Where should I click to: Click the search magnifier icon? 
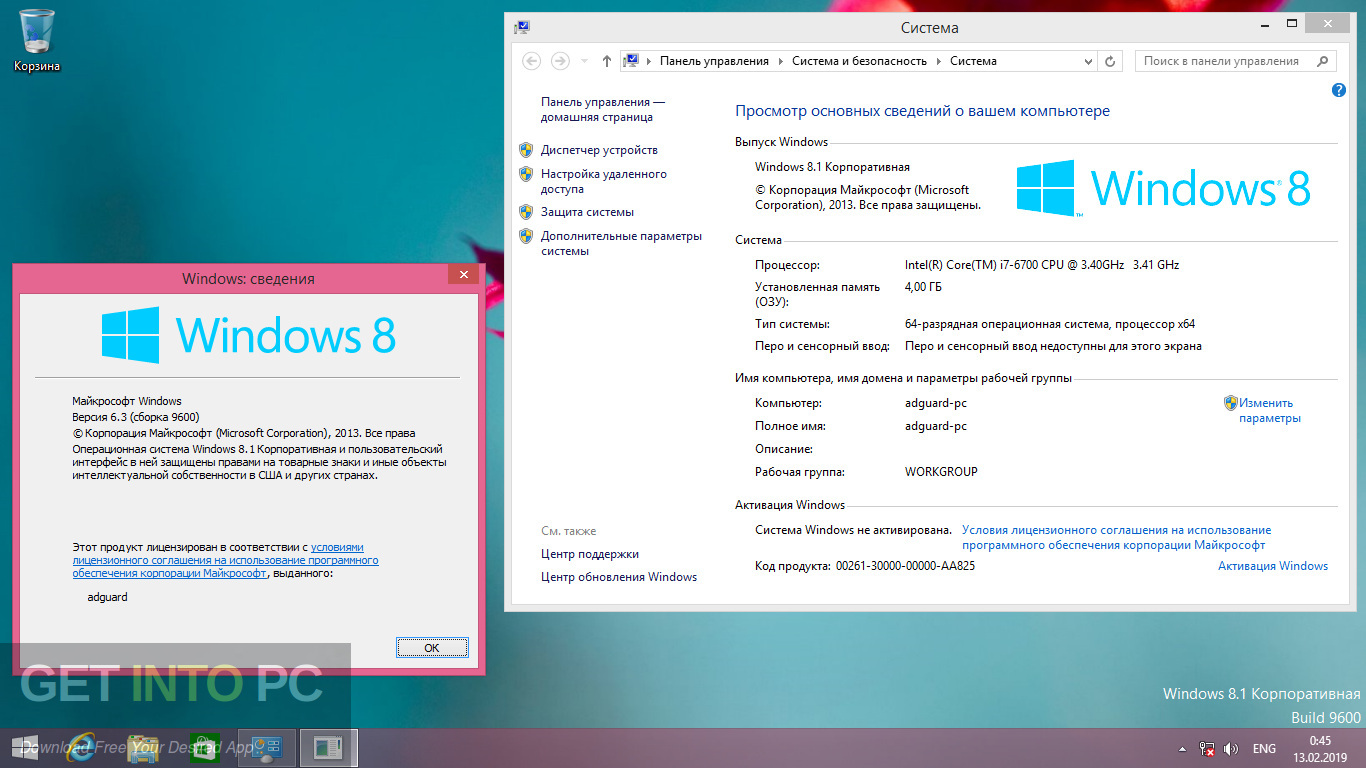[1324, 61]
